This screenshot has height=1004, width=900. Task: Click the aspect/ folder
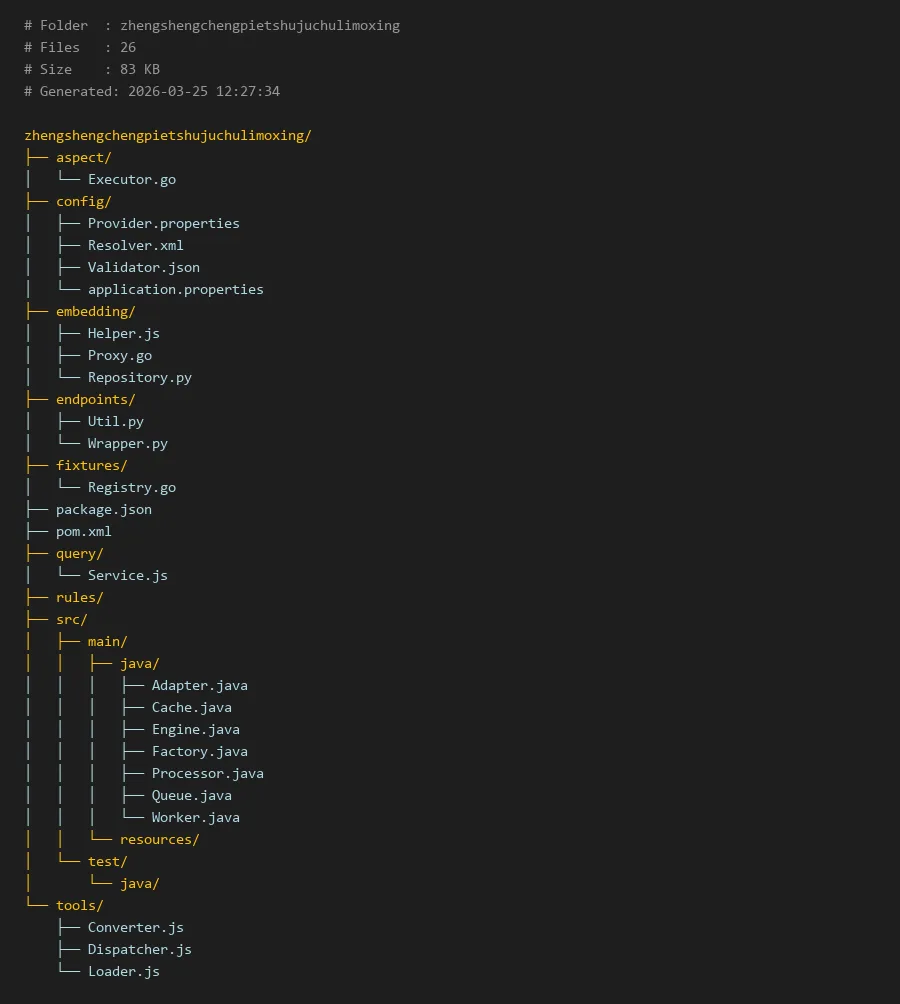pos(83,157)
